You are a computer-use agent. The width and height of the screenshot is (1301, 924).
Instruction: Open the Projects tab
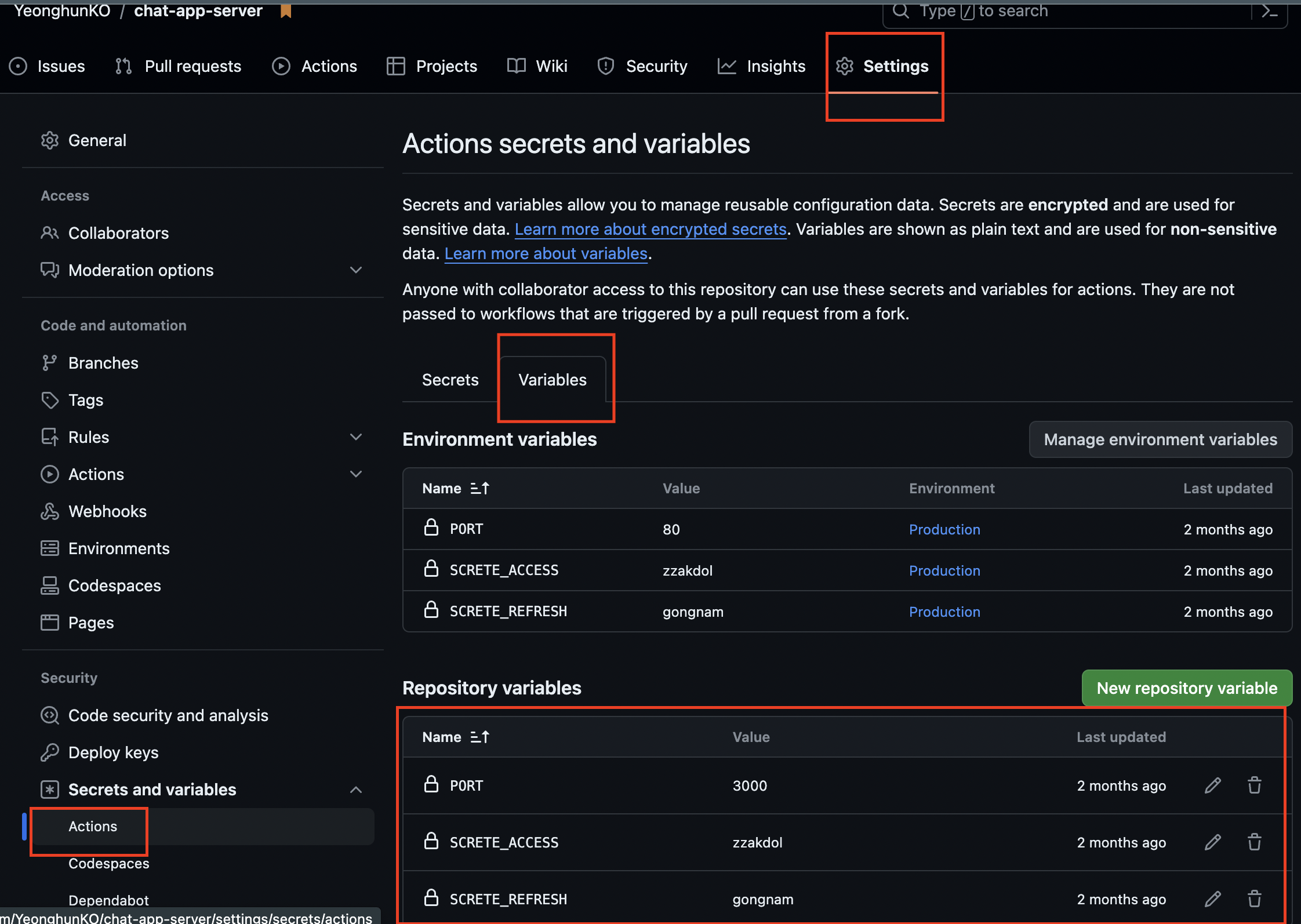click(432, 66)
